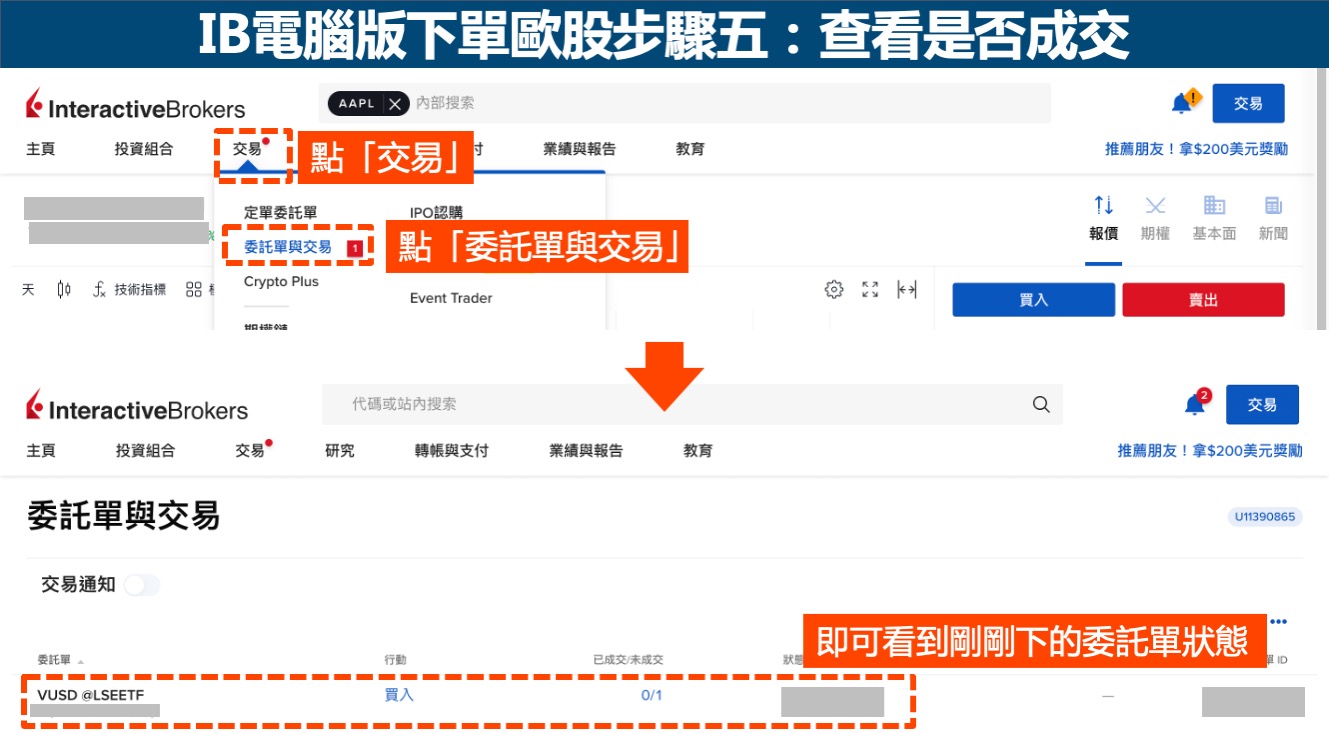Open 主頁 in the upper navigation bar

coord(41,149)
